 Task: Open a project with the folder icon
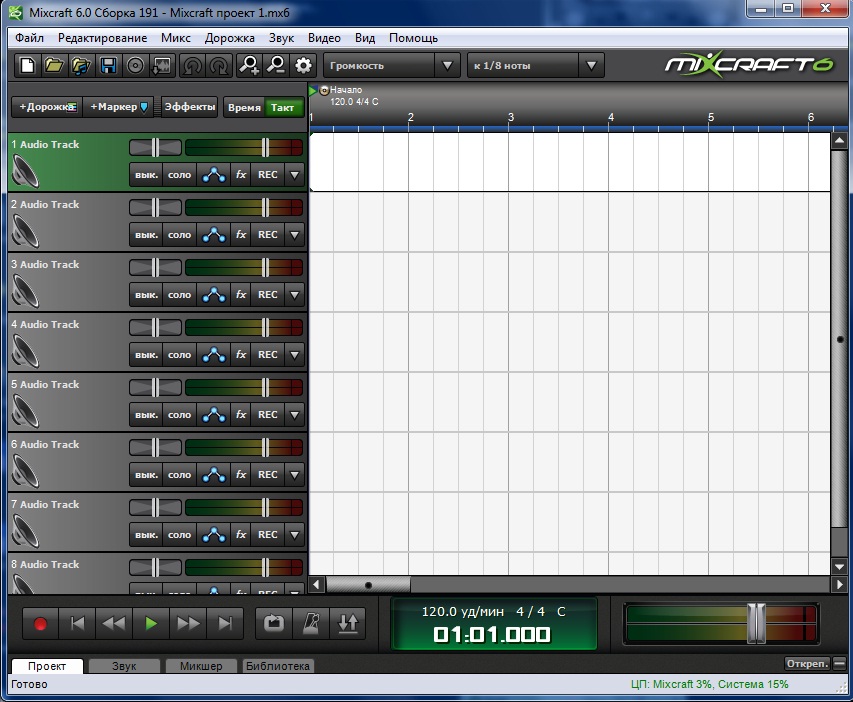[x=54, y=66]
